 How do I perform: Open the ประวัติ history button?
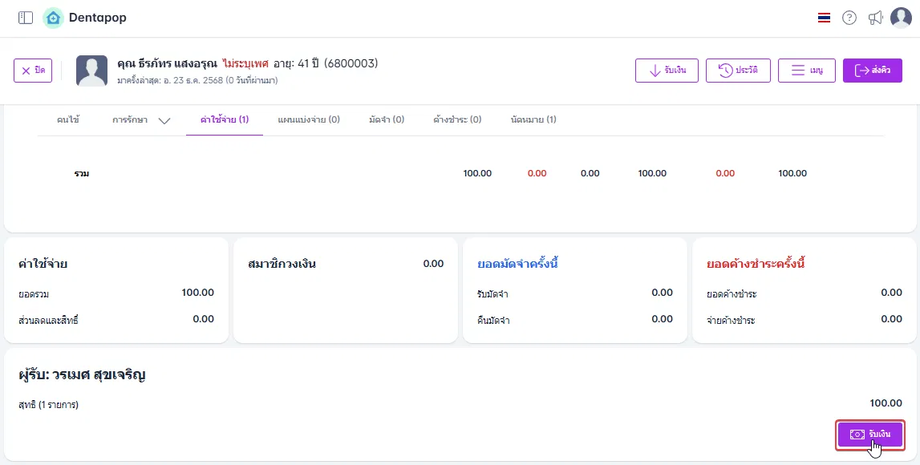[x=737, y=71]
